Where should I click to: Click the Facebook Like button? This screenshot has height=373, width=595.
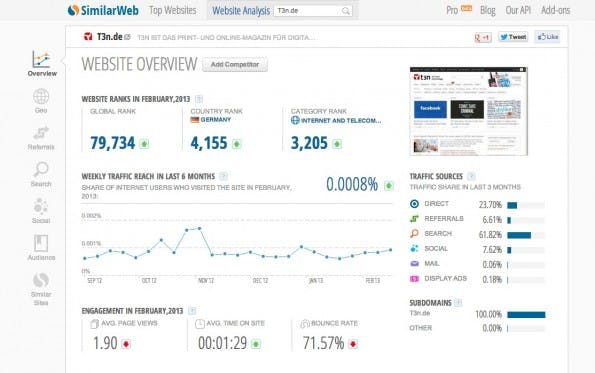[547, 37]
